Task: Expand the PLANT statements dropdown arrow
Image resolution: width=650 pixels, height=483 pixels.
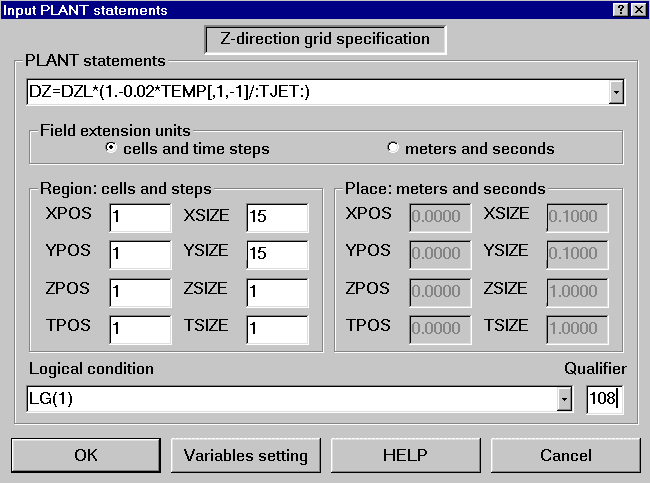Action: click(616, 93)
